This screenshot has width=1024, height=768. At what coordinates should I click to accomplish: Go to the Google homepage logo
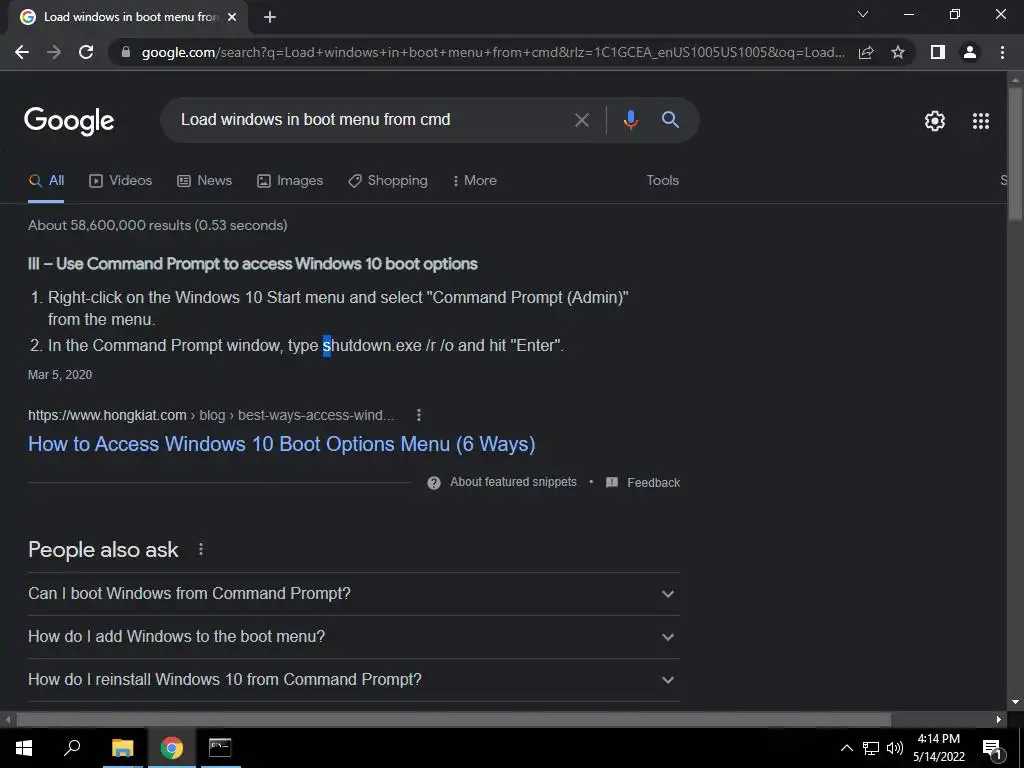69,121
